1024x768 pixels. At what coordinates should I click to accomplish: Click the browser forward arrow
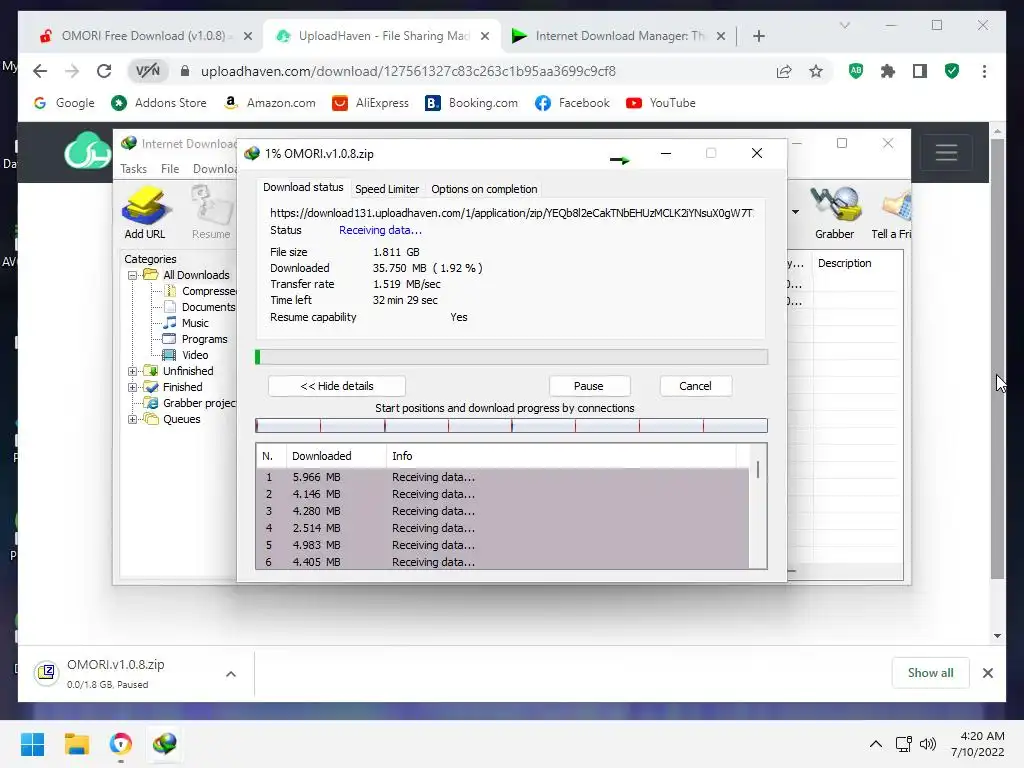coord(72,71)
